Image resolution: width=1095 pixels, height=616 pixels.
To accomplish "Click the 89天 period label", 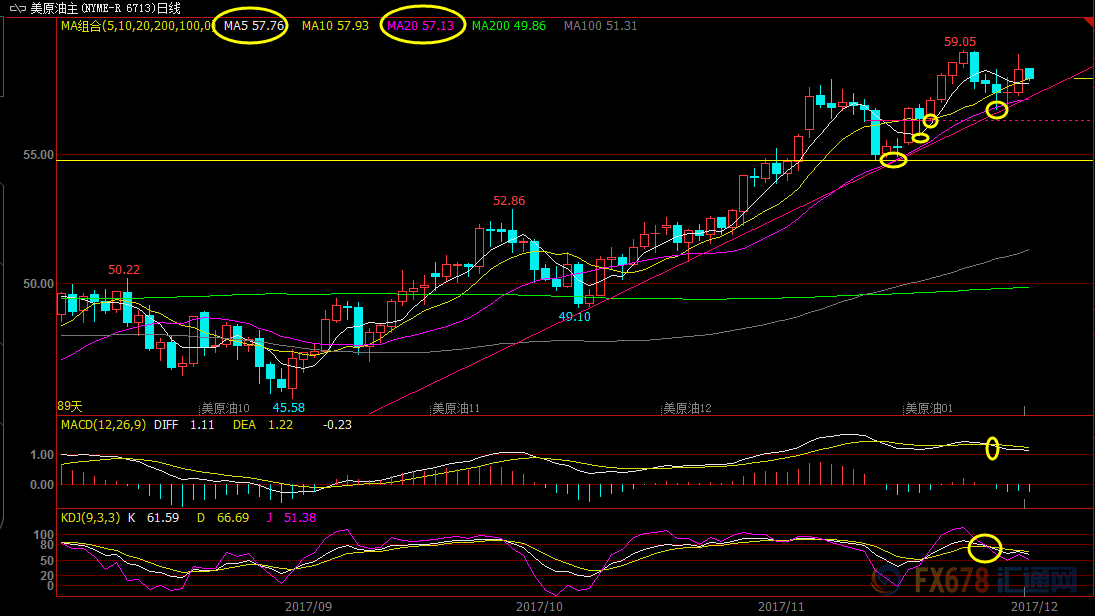I will pyautogui.click(x=70, y=406).
